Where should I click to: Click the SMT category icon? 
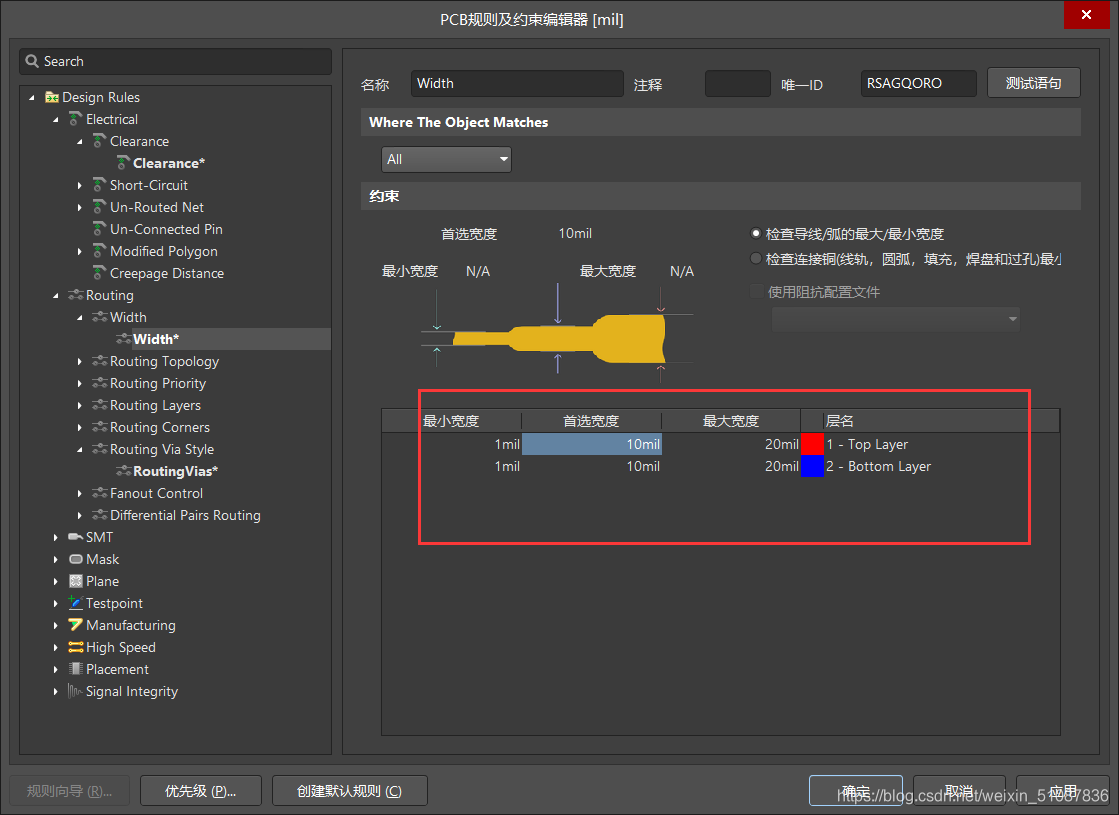pyautogui.click(x=76, y=537)
